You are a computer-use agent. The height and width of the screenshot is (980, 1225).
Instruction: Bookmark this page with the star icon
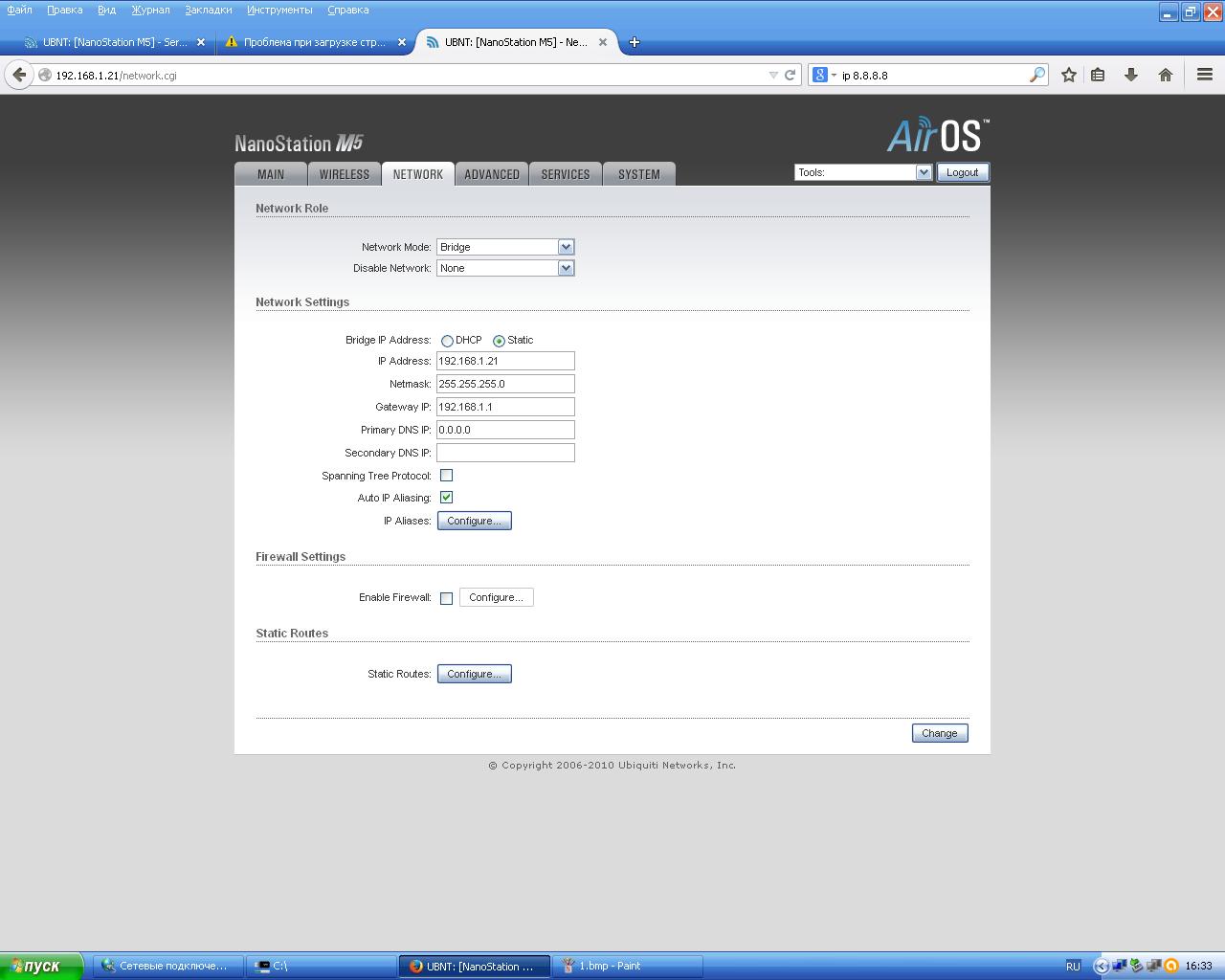pos(1069,75)
